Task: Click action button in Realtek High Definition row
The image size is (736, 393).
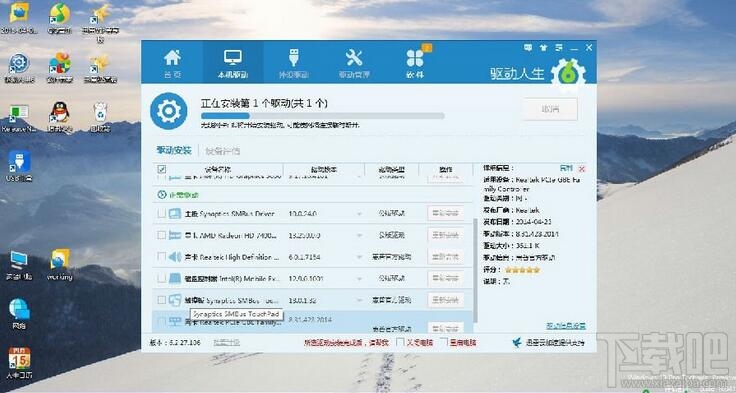Action: pos(445,257)
